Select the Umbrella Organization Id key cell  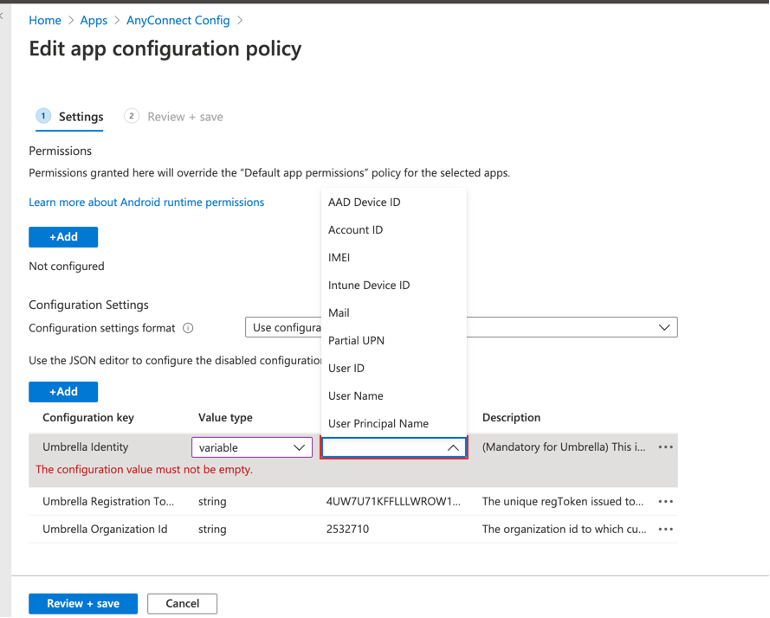tap(105, 529)
